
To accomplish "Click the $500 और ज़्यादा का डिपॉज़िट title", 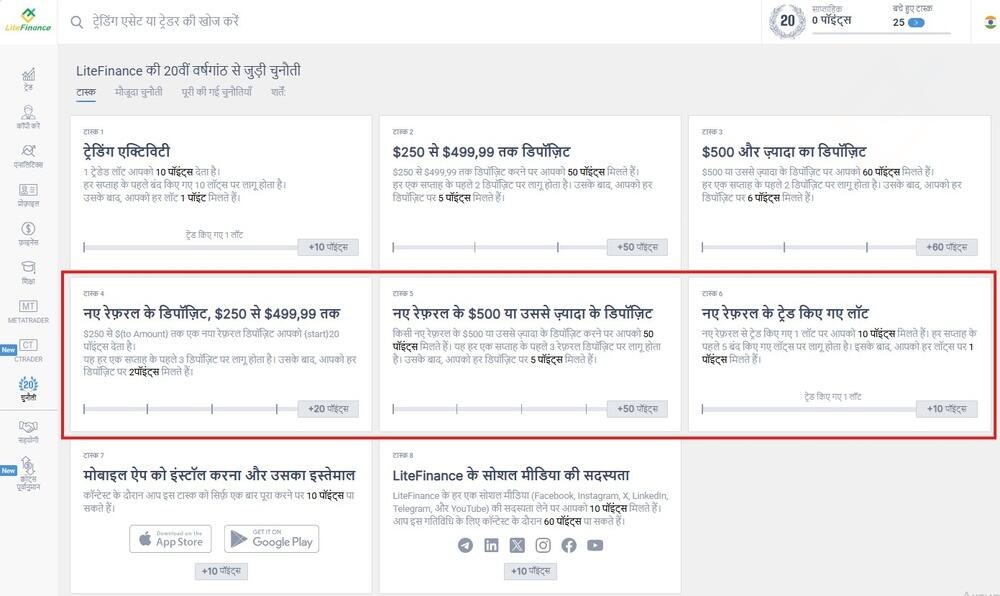I will (784, 152).
